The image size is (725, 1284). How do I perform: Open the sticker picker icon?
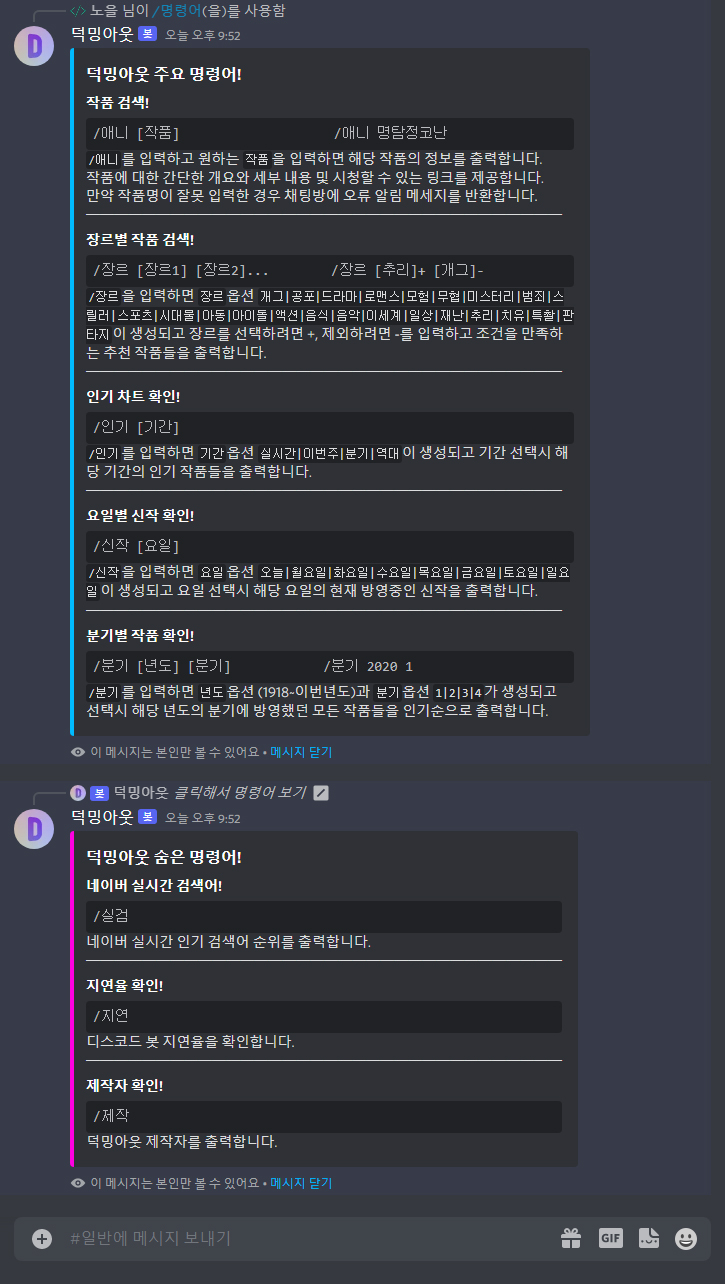click(x=648, y=1238)
